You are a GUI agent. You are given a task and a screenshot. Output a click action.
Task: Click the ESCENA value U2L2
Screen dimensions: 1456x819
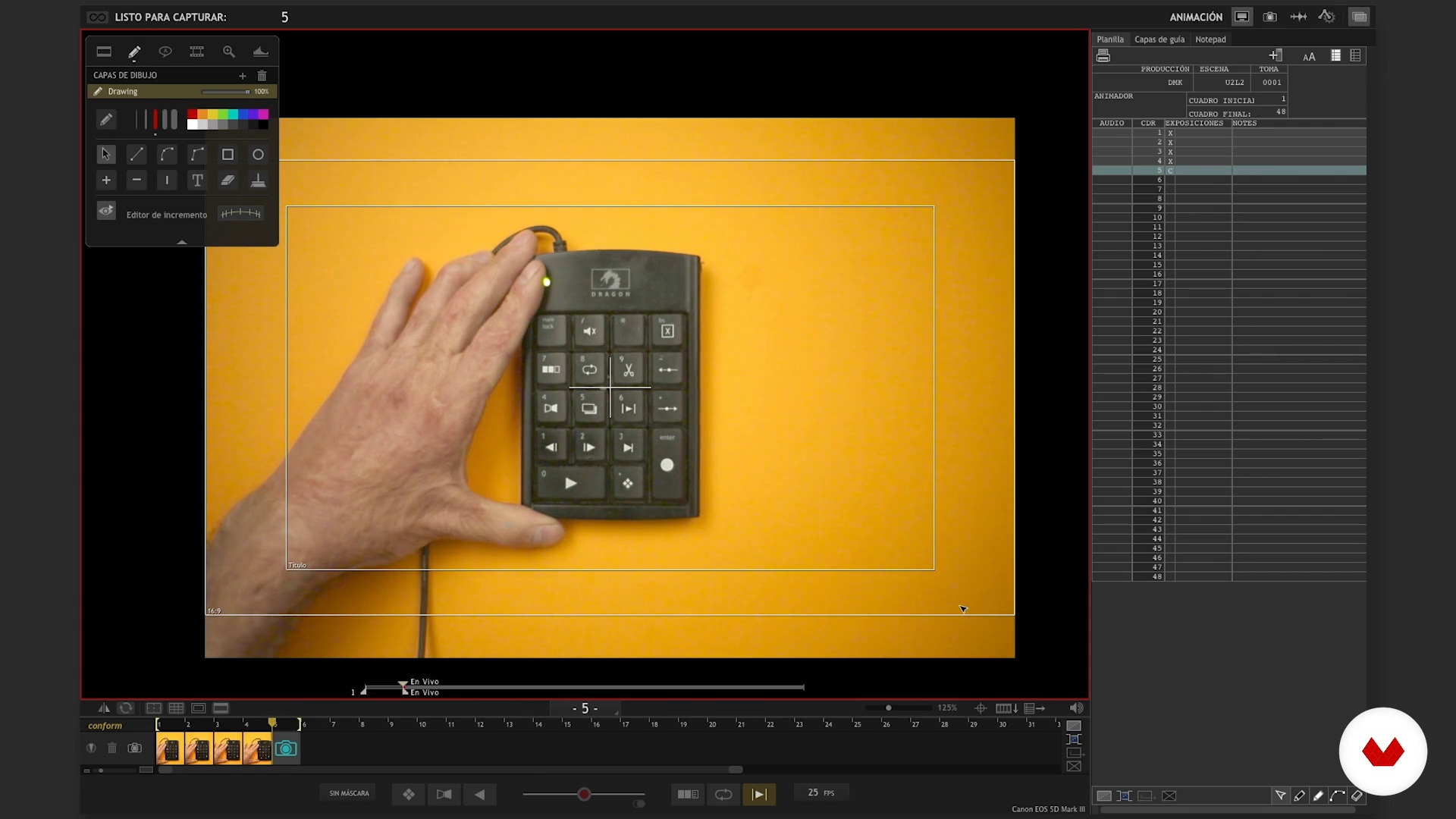(1235, 83)
